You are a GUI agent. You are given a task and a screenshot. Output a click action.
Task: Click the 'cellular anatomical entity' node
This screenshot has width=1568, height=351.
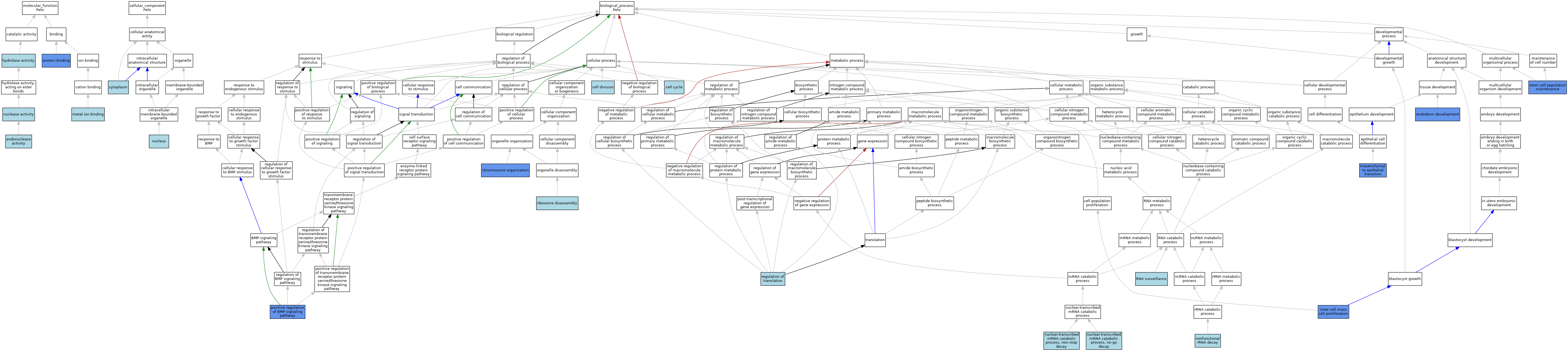[147, 34]
